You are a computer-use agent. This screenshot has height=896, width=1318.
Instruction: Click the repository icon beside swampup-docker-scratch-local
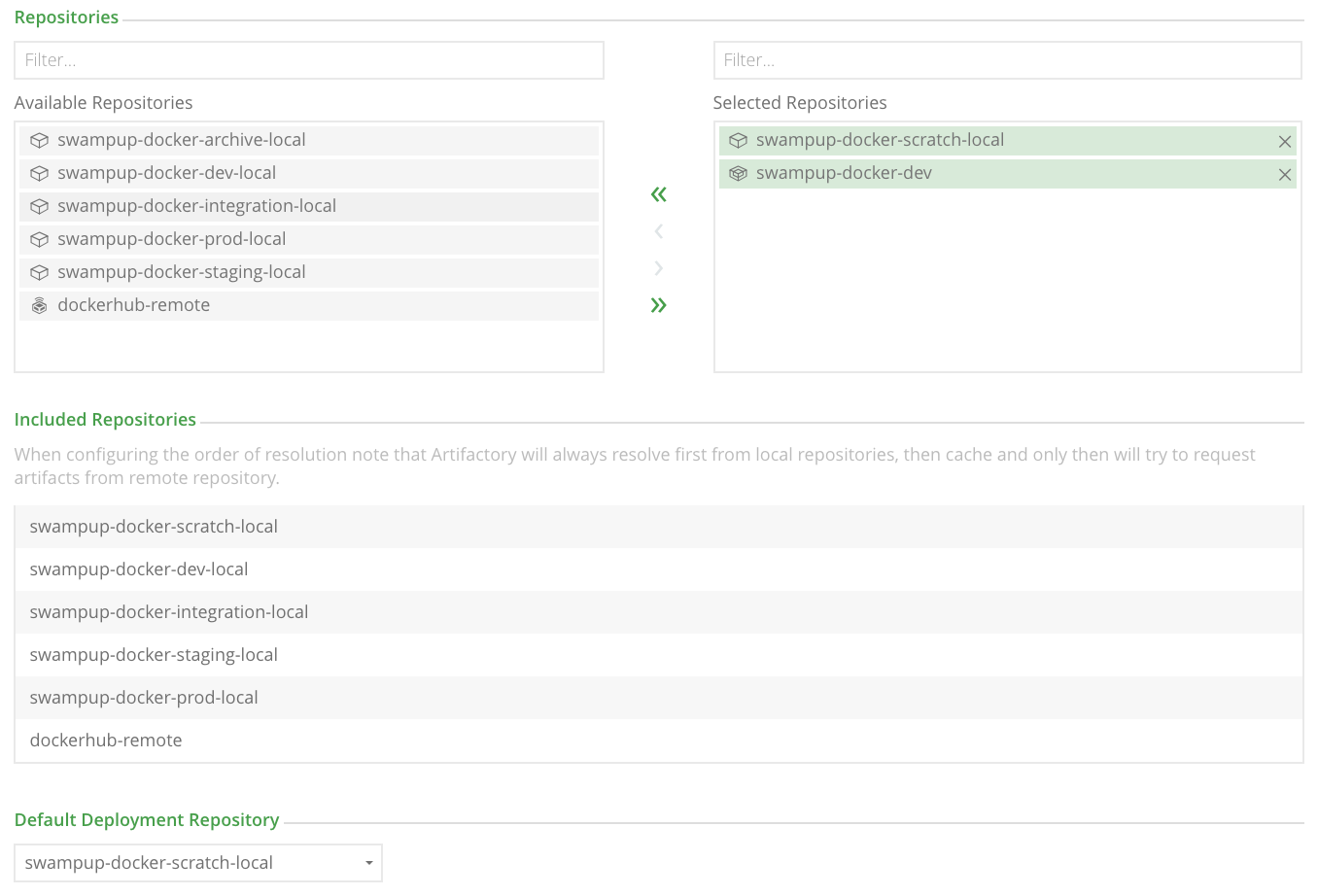739,140
